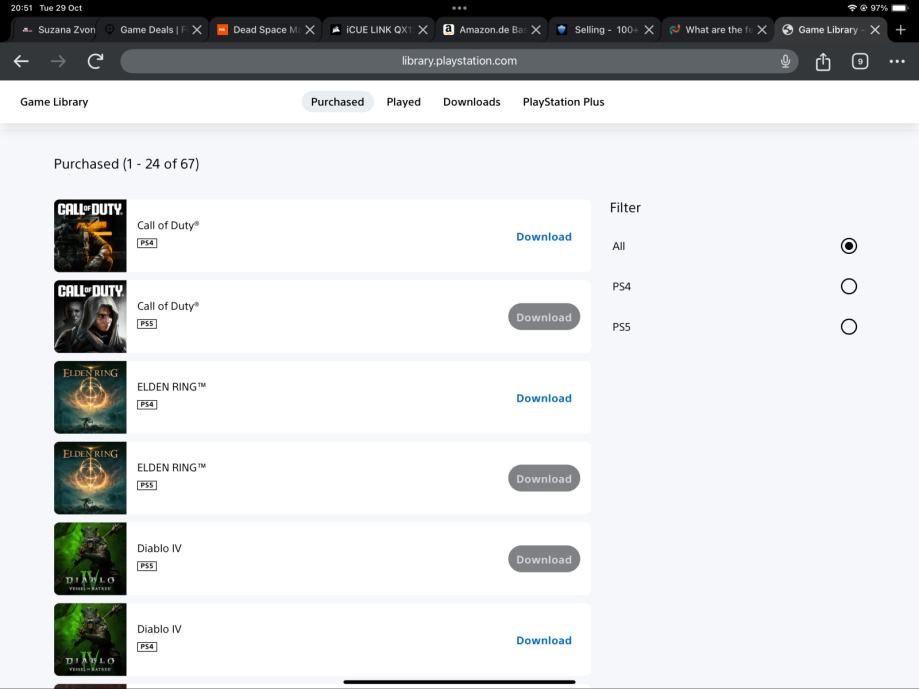Close the What are the tab
Image resolution: width=919 pixels, height=689 pixels.
point(762,29)
